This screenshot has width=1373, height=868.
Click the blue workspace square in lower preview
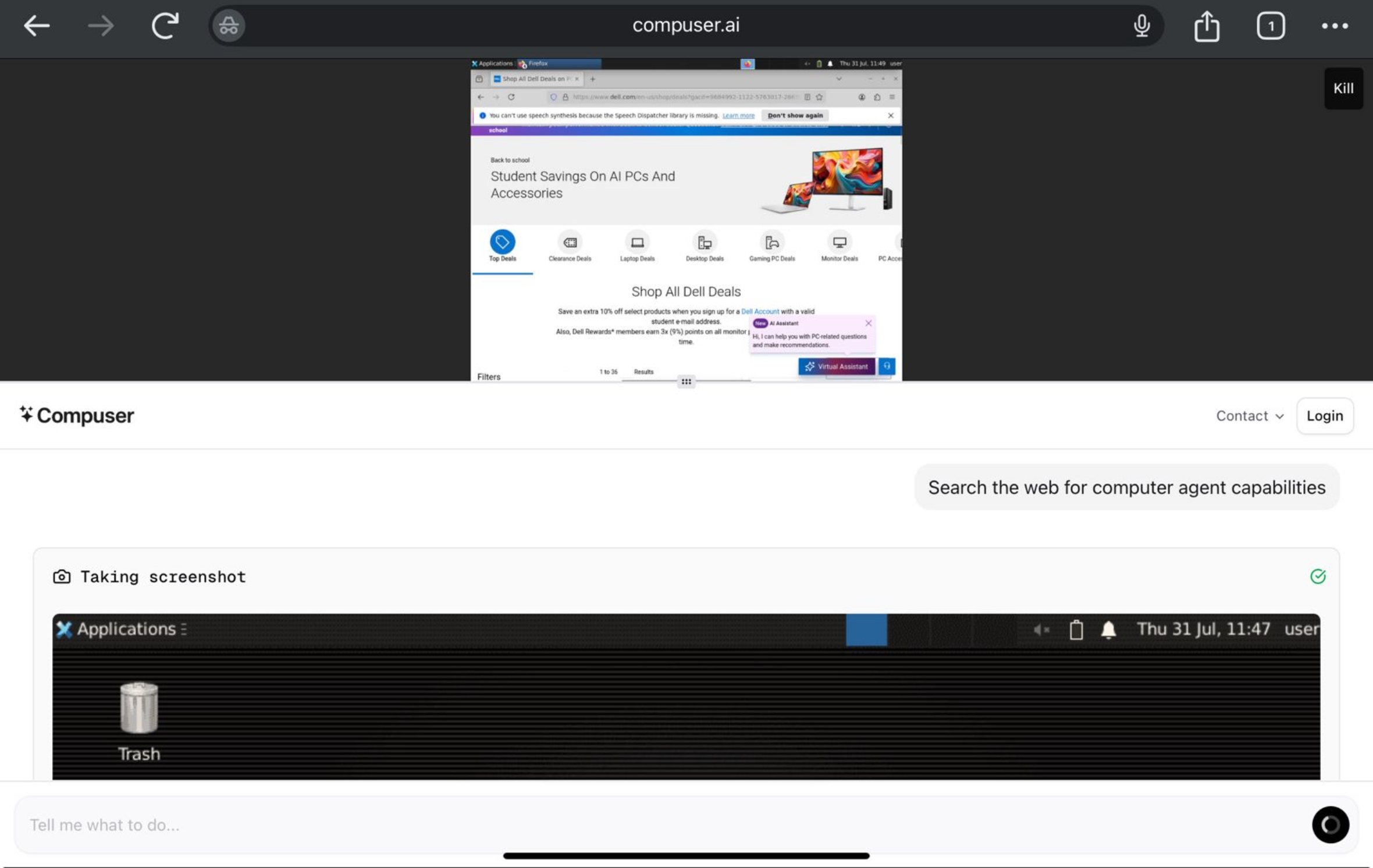[x=866, y=629]
